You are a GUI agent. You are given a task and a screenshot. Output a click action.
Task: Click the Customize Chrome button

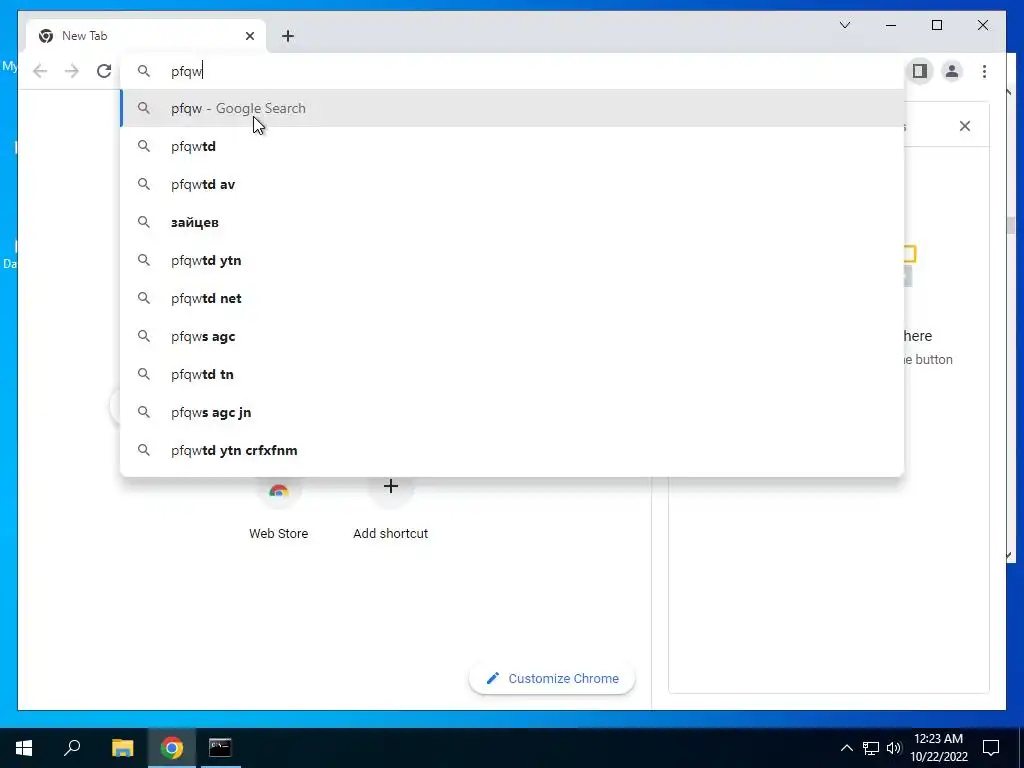point(552,679)
